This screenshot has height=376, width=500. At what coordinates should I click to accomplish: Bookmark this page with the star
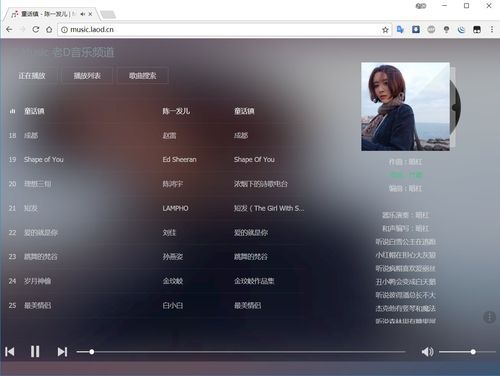[x=385, y=30]
